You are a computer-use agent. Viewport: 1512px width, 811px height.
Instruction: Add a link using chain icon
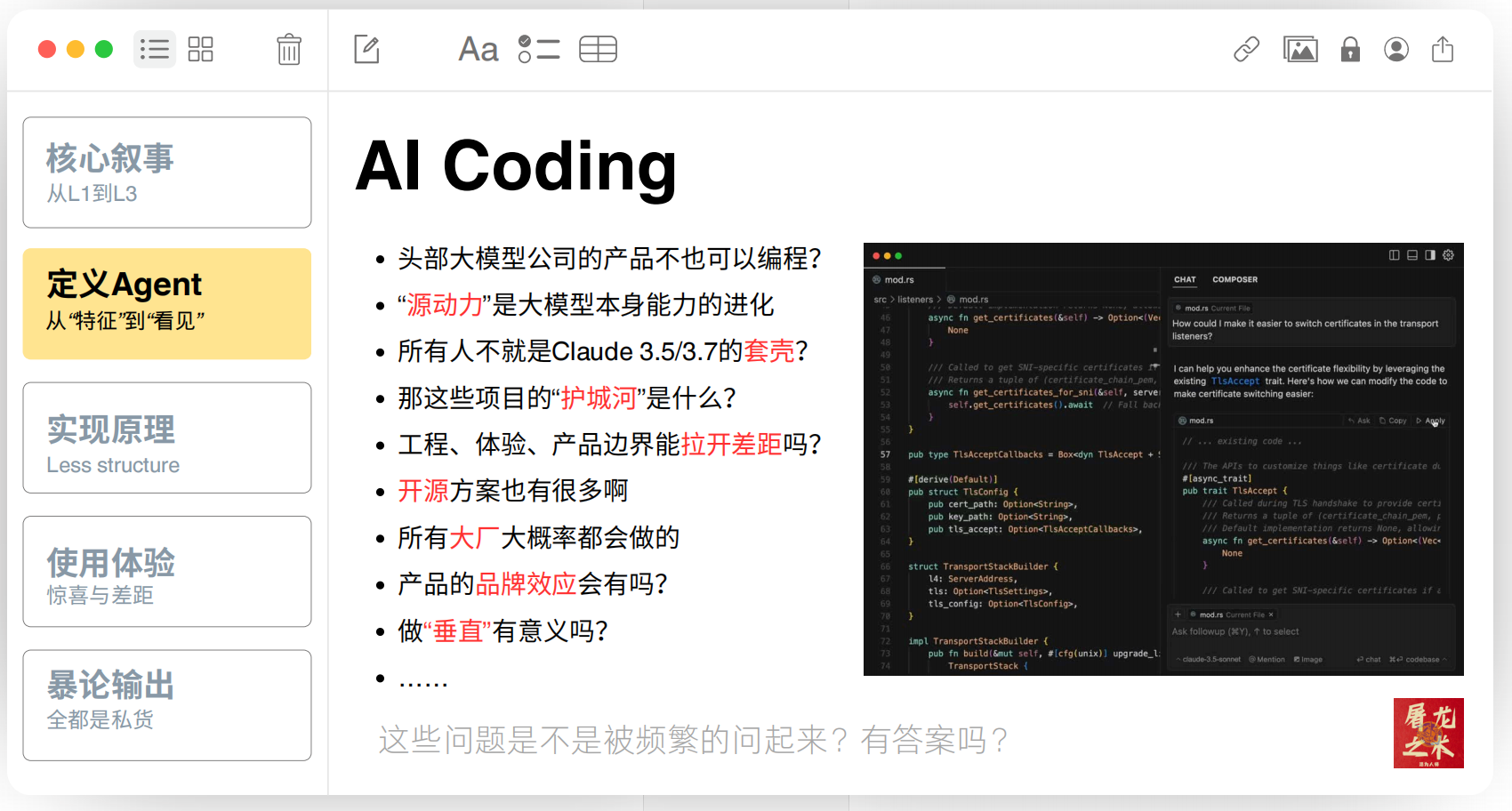pos(1246,49)
